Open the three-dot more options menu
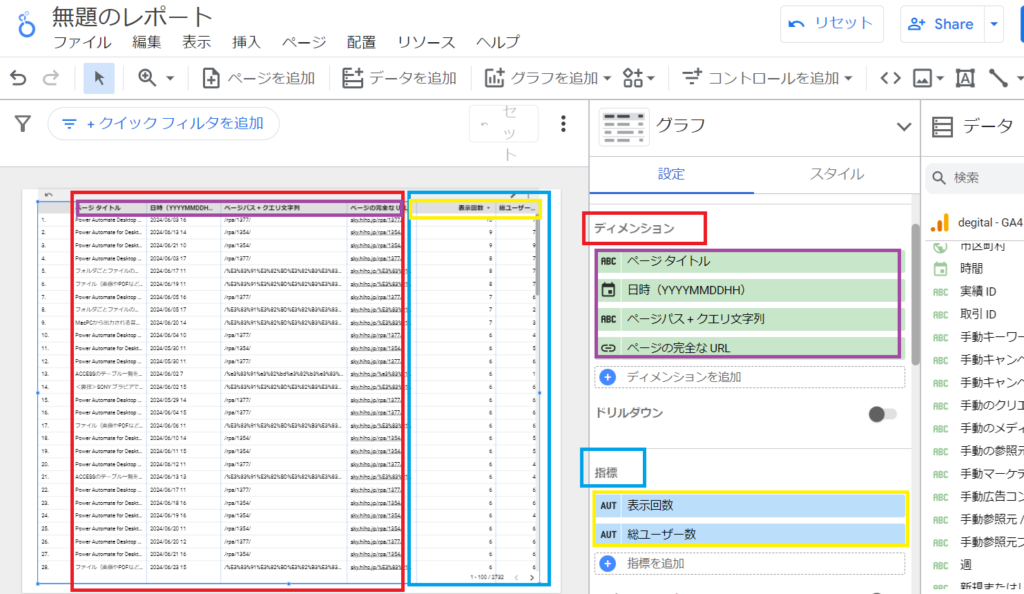The width and height of the screenshot is (1024, 594). (563, 124)
